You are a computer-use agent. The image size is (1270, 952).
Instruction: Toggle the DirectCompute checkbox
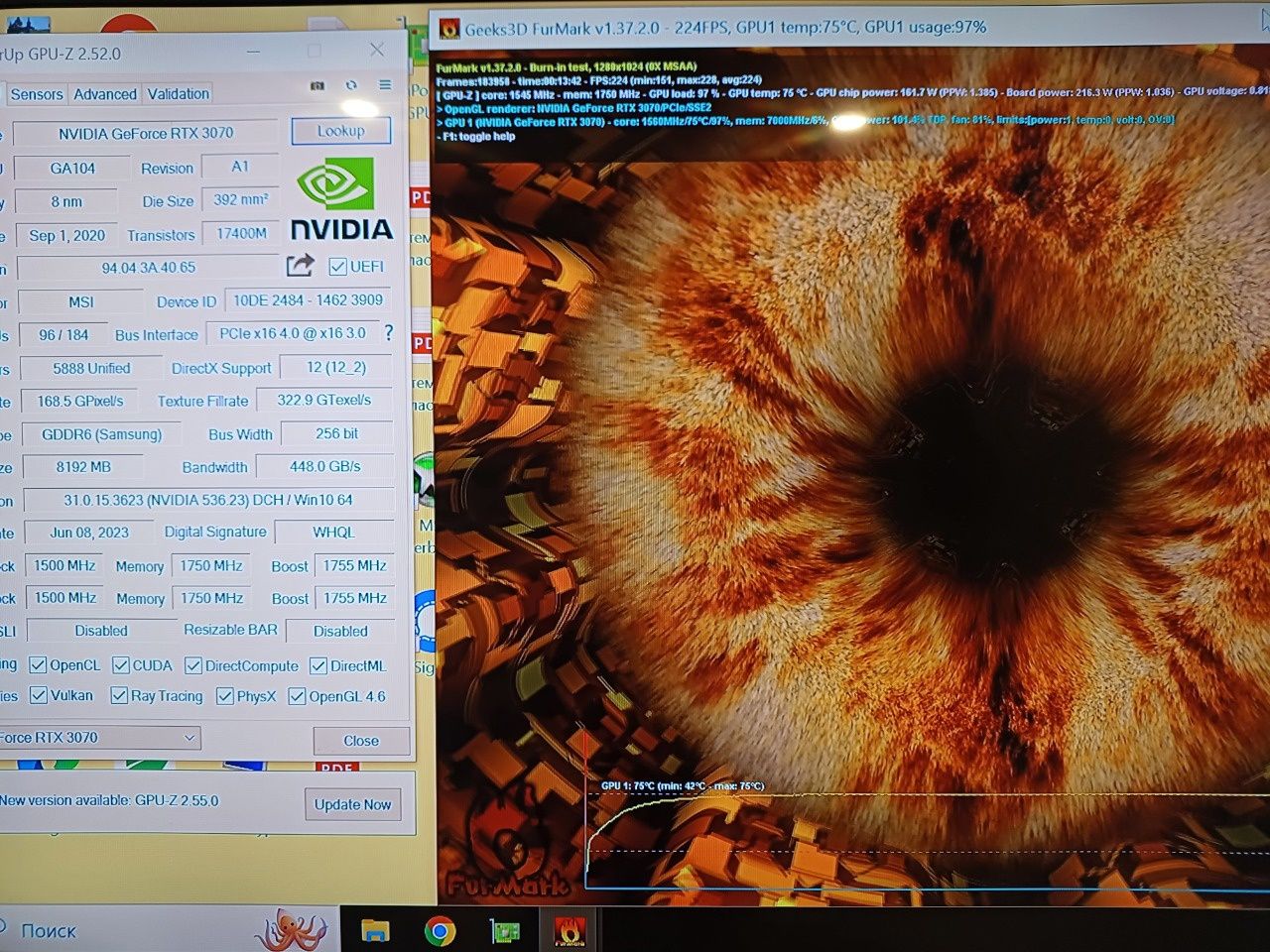(193, 665)
